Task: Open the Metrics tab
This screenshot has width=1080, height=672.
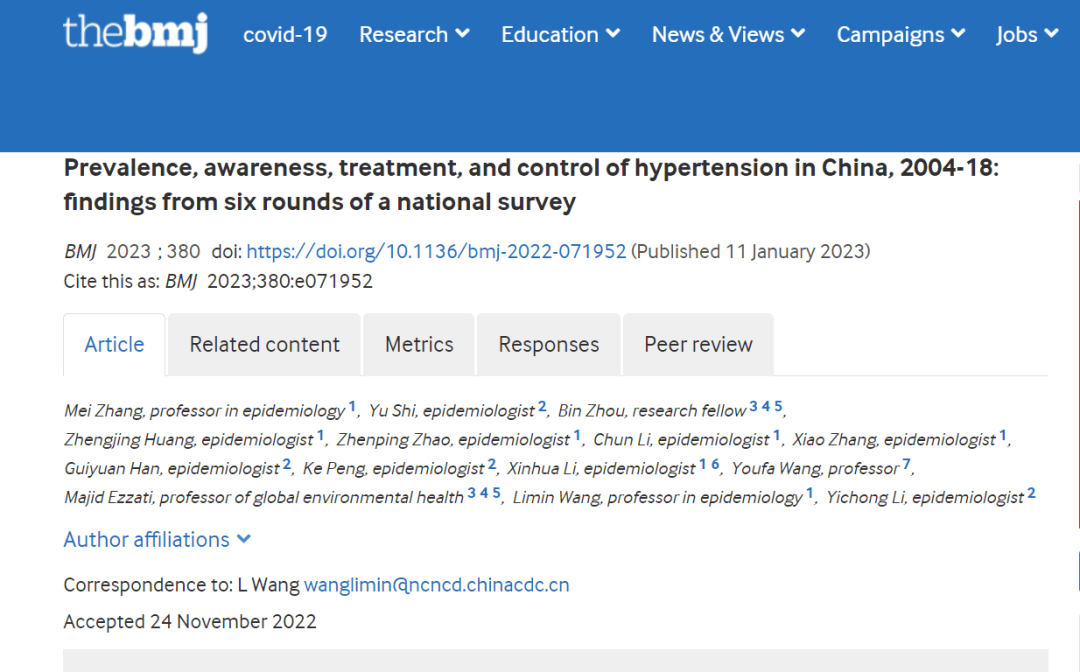Action: pos(418,343)
